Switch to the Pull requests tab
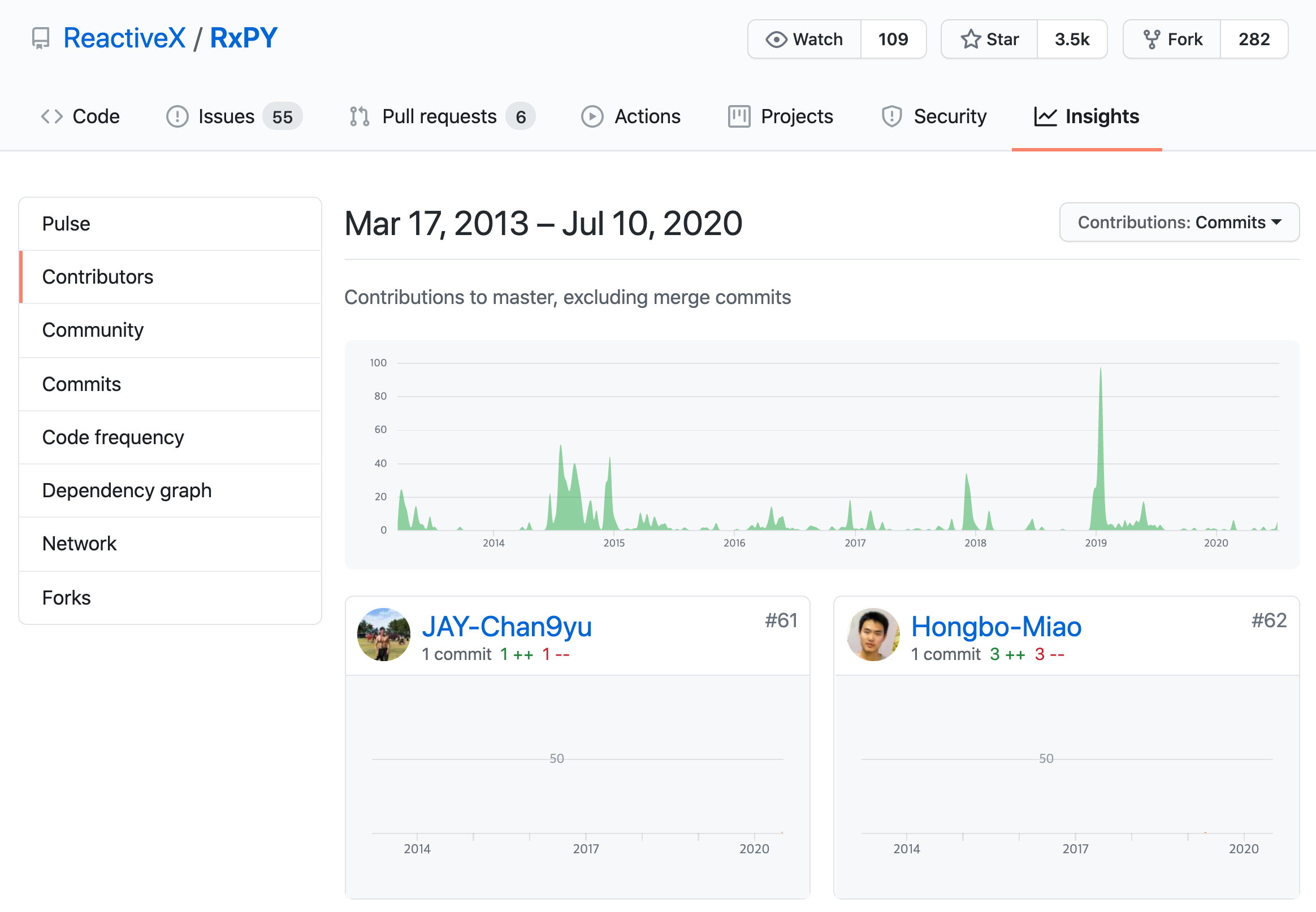Image resolution: width=1316 pixels, height=912 pixels. click(443, 116)
